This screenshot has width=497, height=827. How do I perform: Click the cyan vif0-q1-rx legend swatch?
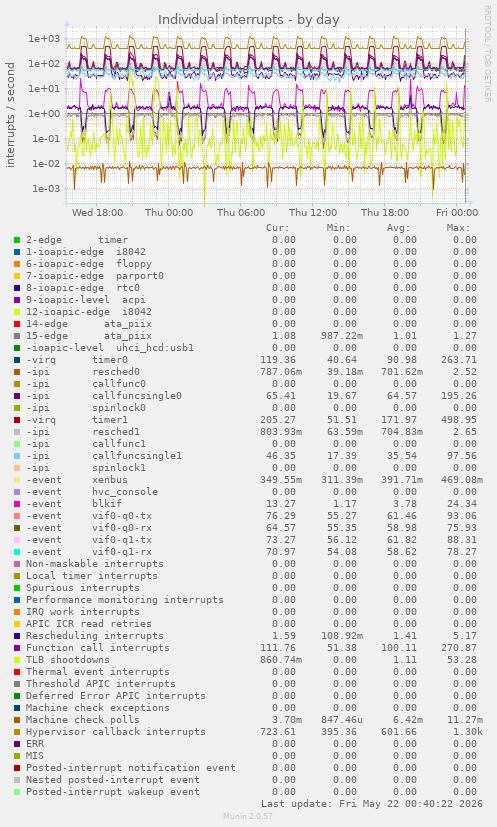point(17,552)
